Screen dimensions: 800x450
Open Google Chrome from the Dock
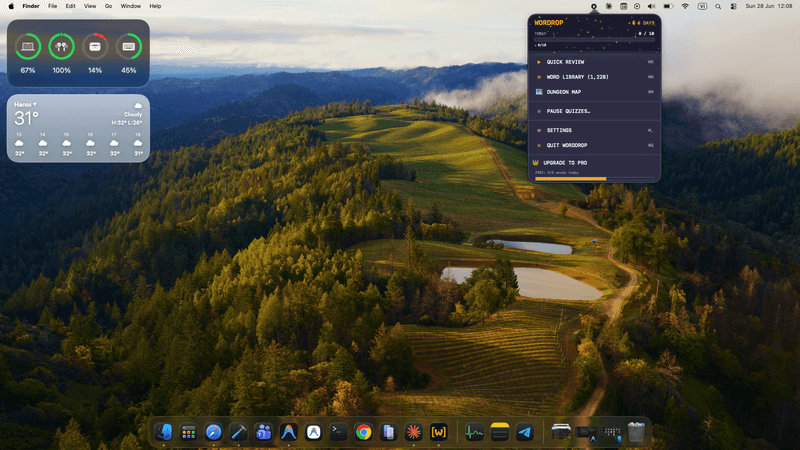click(364, 432)
